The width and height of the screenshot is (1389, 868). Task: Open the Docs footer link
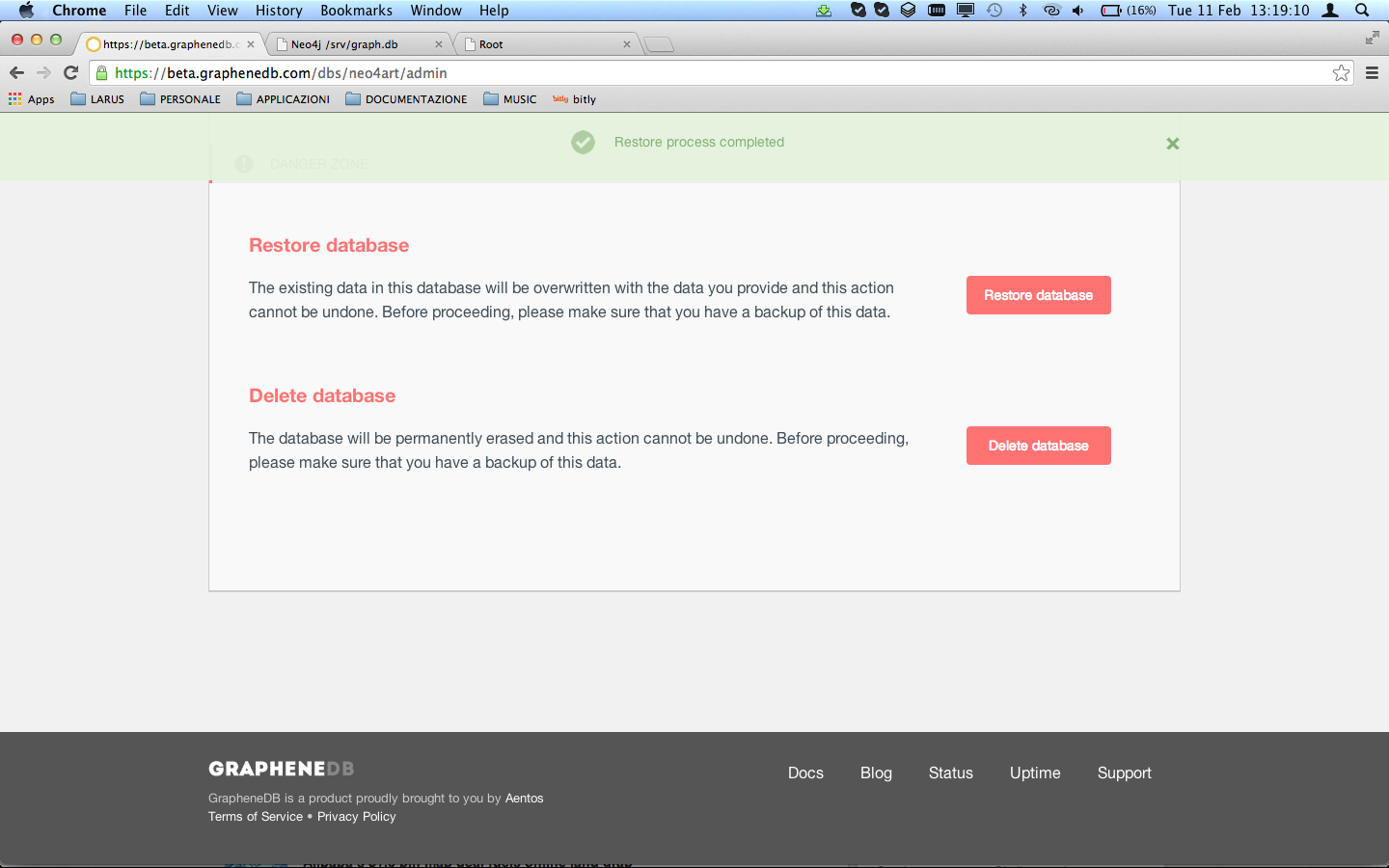[805, 773]
